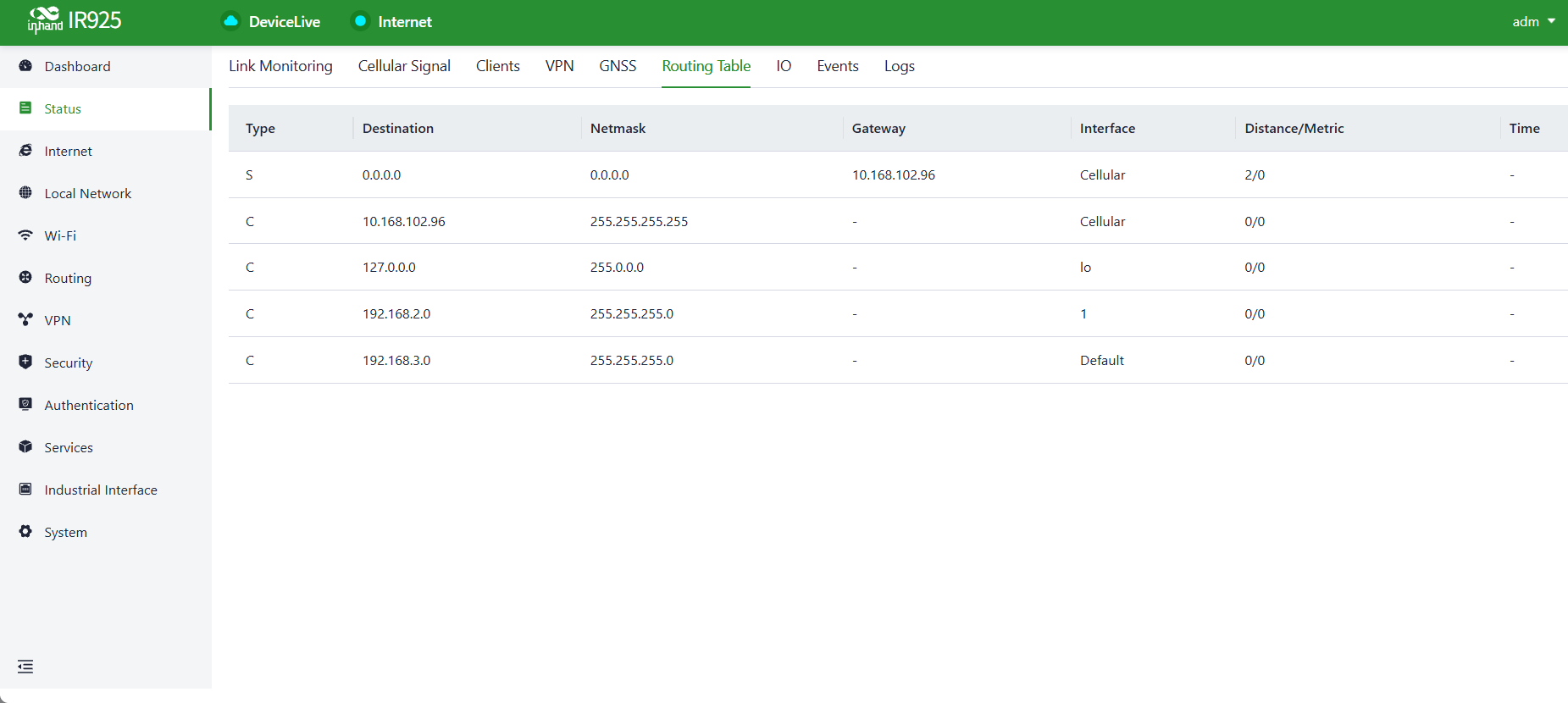The height and width of the screenshot is (703, 1568).
Task: Open the Clients tab
Action: (498, 66)
